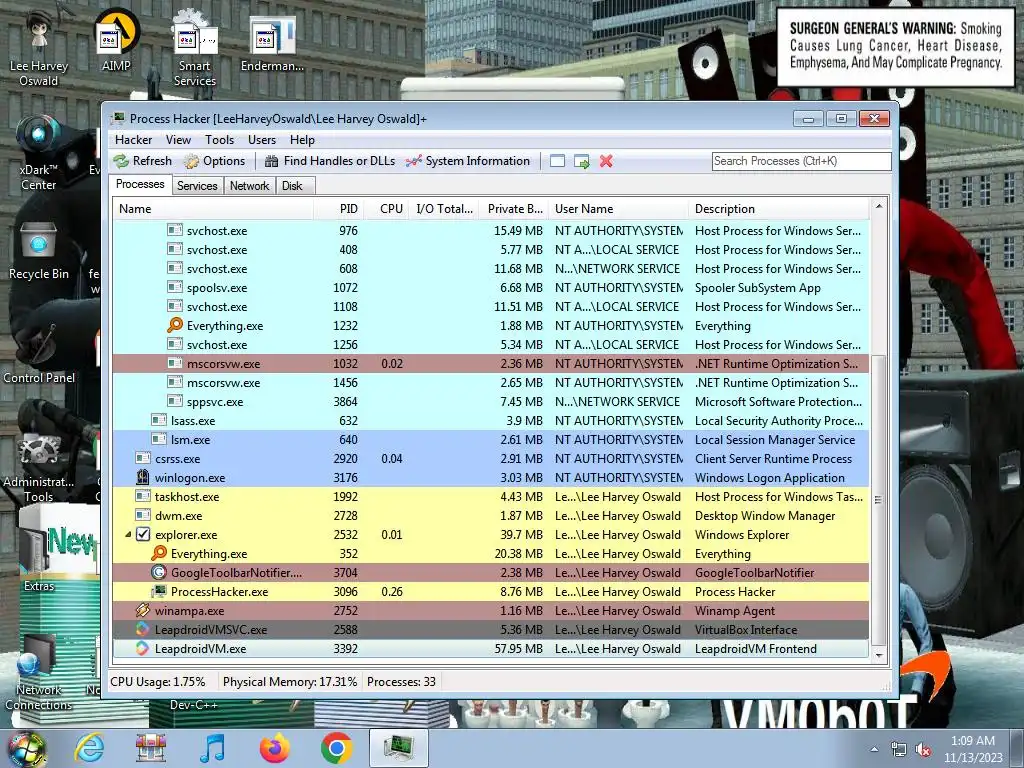Sort by User Name column header
This screenshot has width=1024, height=768.
pos(618,209)
